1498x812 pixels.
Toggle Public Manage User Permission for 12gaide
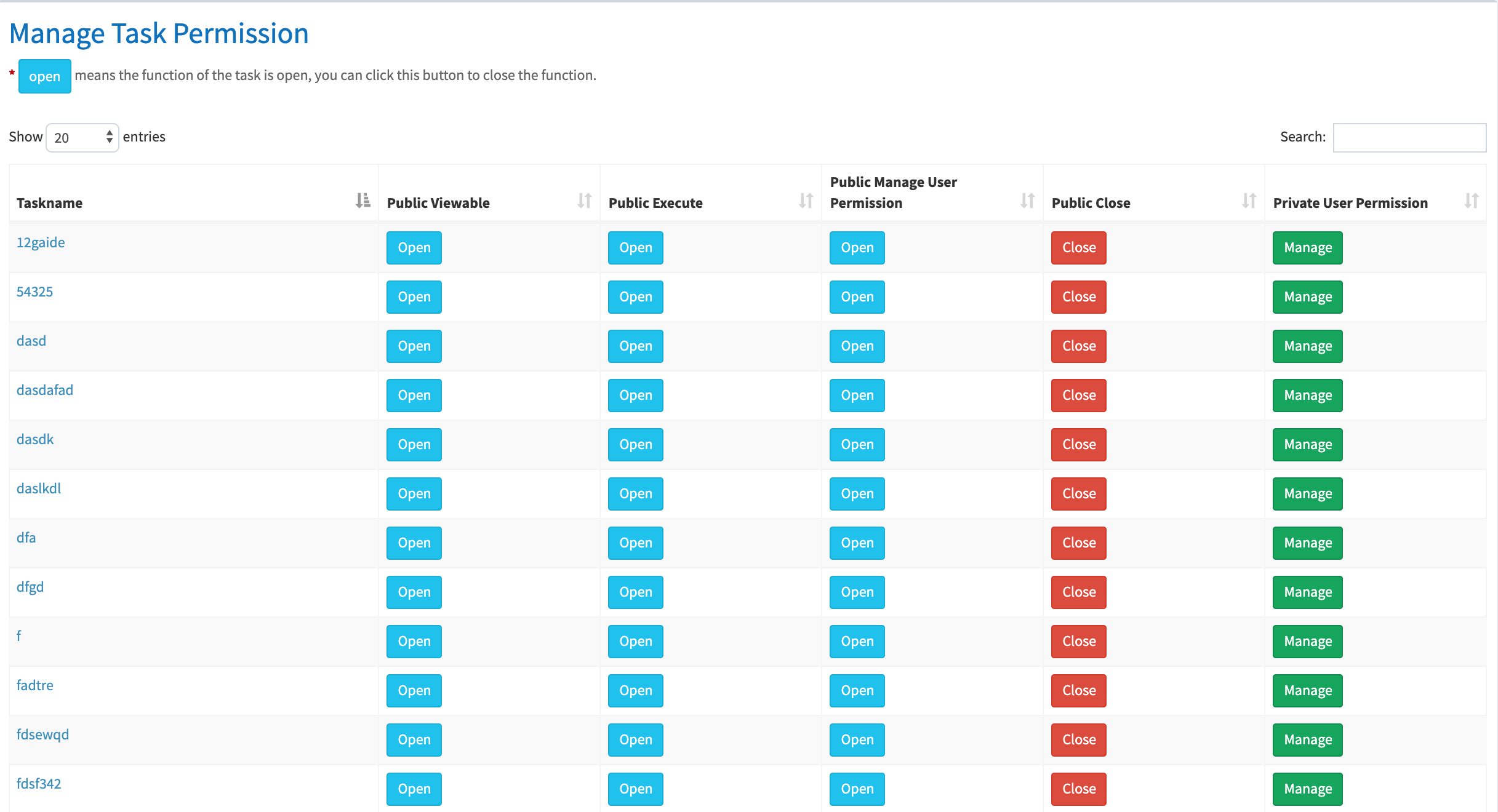pos(857,248)
